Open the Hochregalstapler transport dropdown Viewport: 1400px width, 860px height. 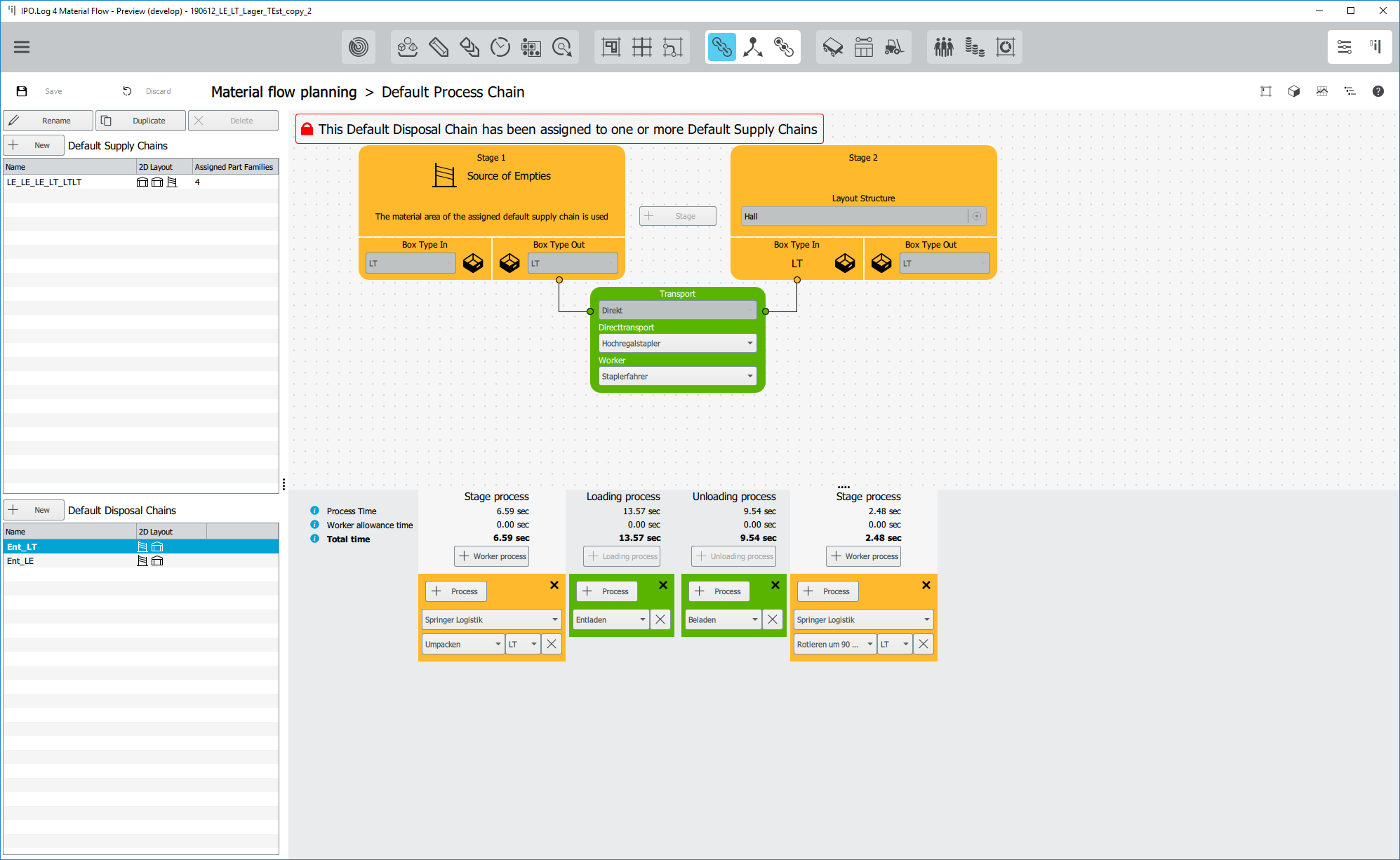click(x=676, y=343)
